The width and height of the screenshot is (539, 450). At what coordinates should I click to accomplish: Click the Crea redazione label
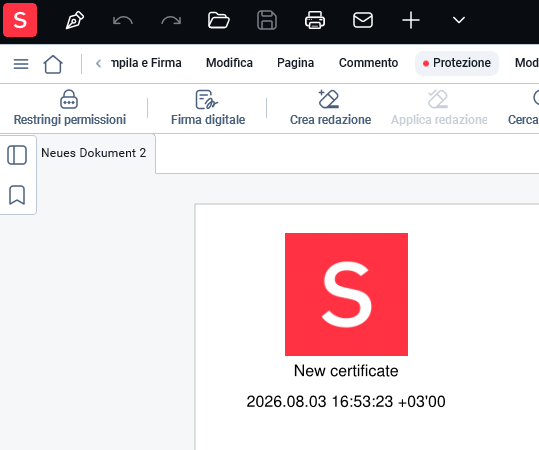[330, 120]
